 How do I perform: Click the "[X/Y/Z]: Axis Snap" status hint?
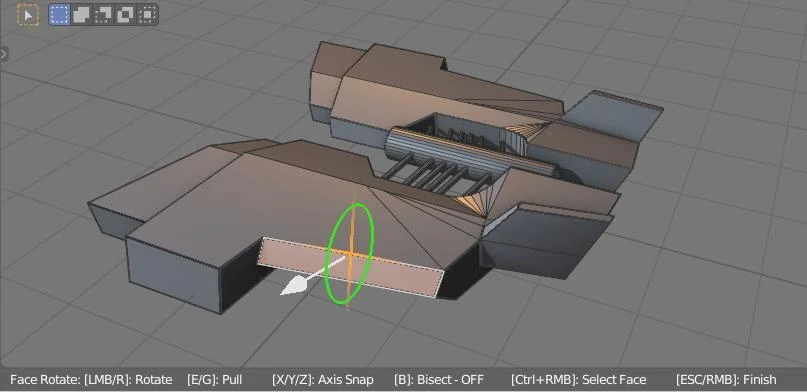pos(323,380)
